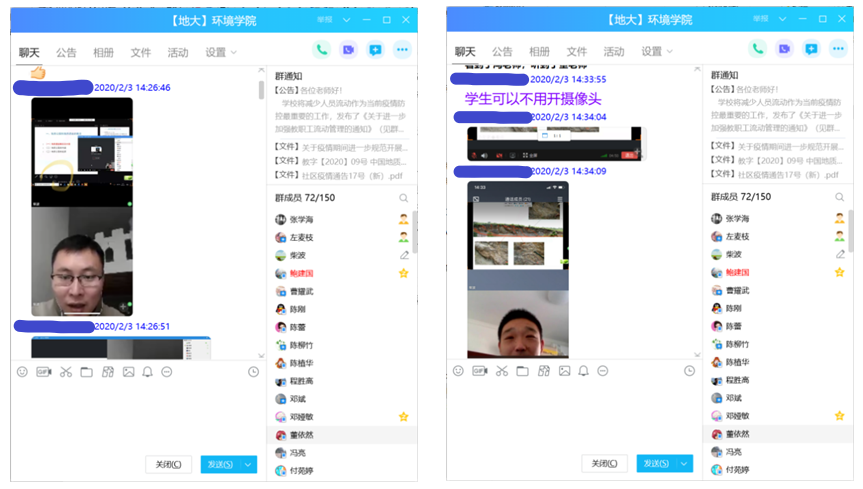Click the bell icon in left window toolbar

click(148, 371)
